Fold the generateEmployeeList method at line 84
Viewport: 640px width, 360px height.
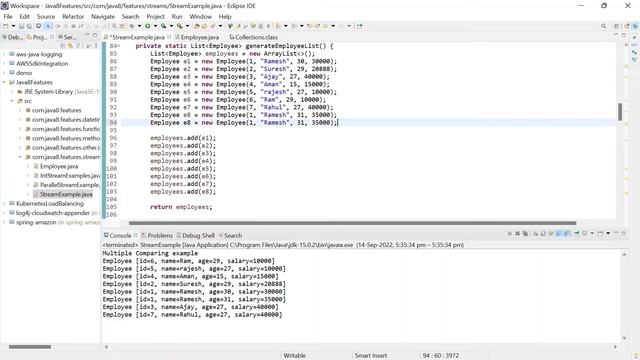click(x=119, y=46)
